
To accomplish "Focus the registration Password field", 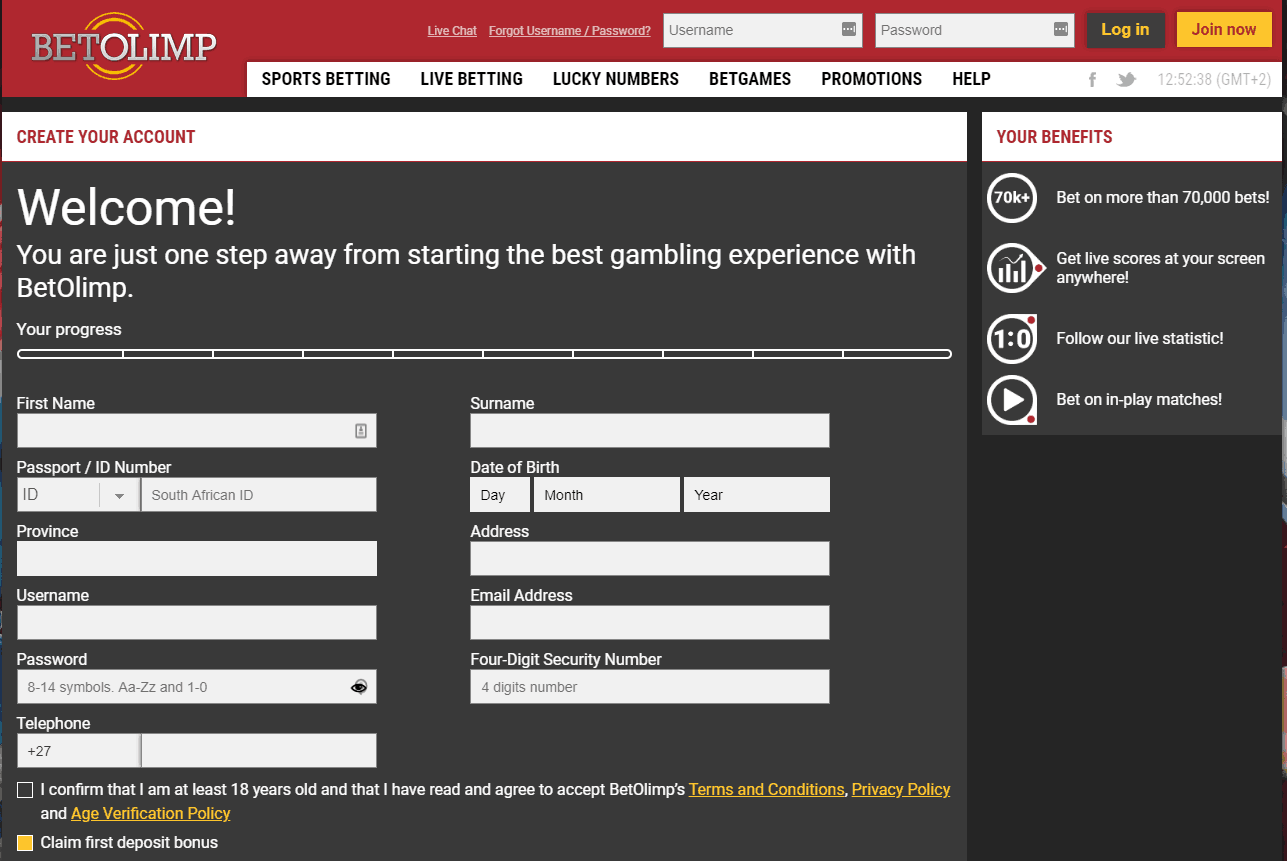I will pyautogui.click(x=197, y=687).
